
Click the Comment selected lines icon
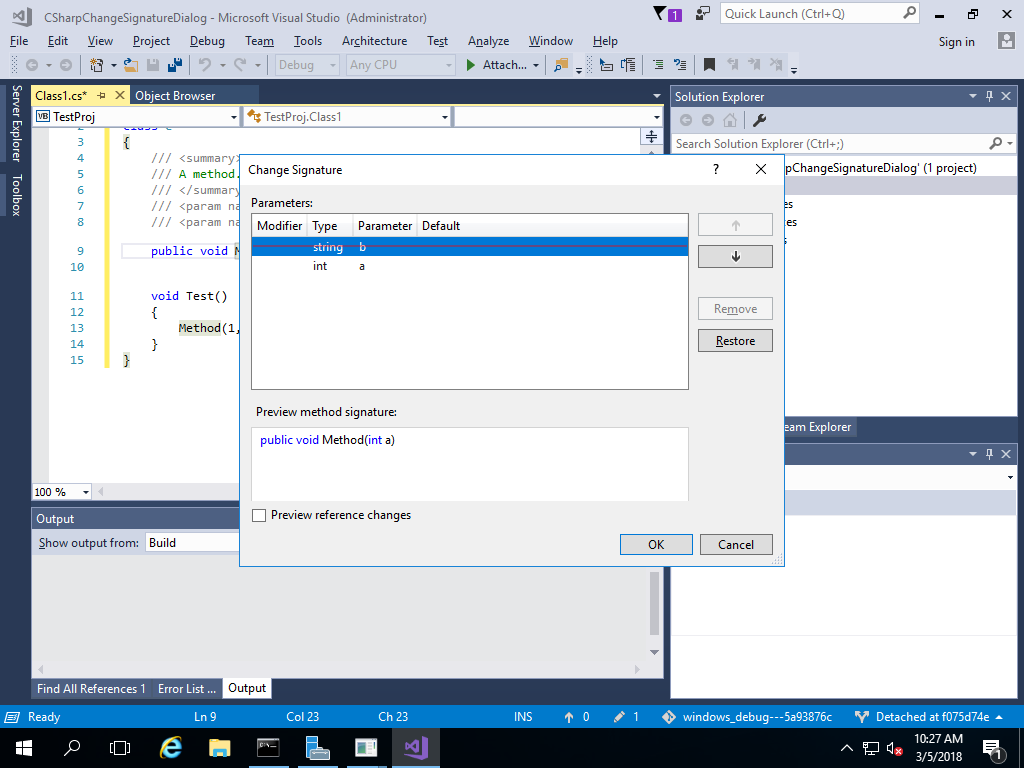[x=658, y=65]
